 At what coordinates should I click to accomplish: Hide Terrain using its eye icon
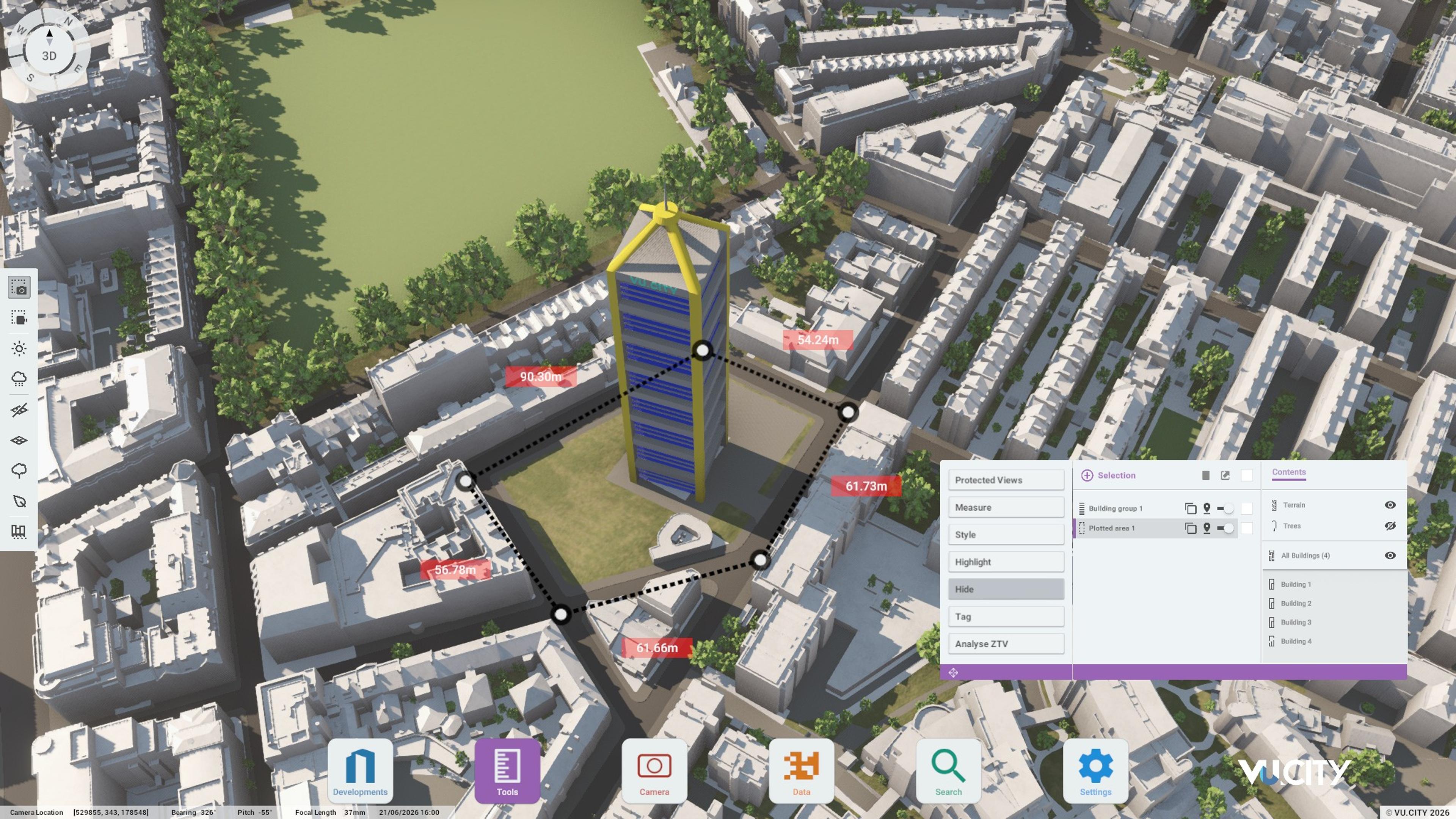click(x=1390, y=505)
